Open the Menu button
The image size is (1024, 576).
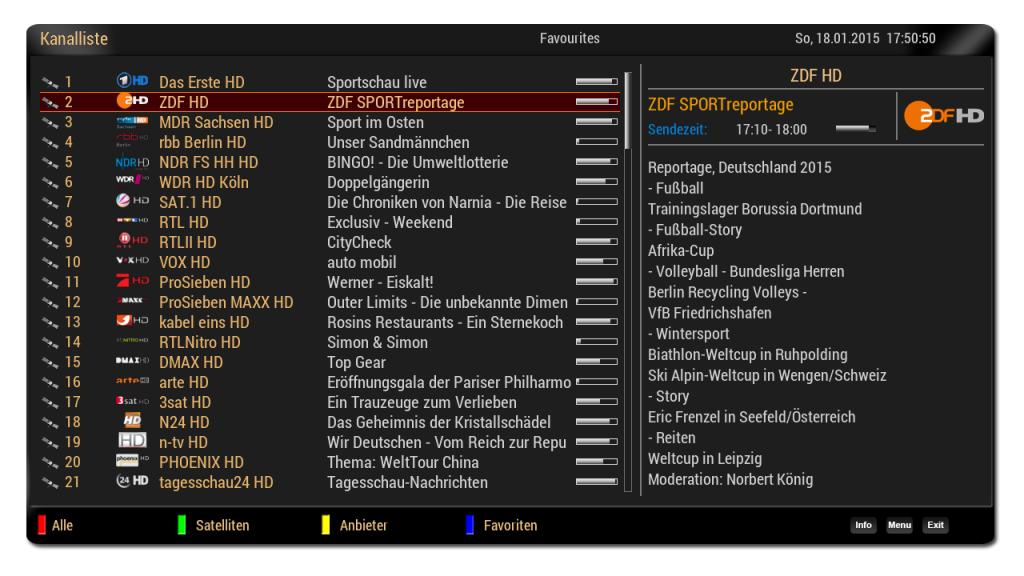coord(899,525)
